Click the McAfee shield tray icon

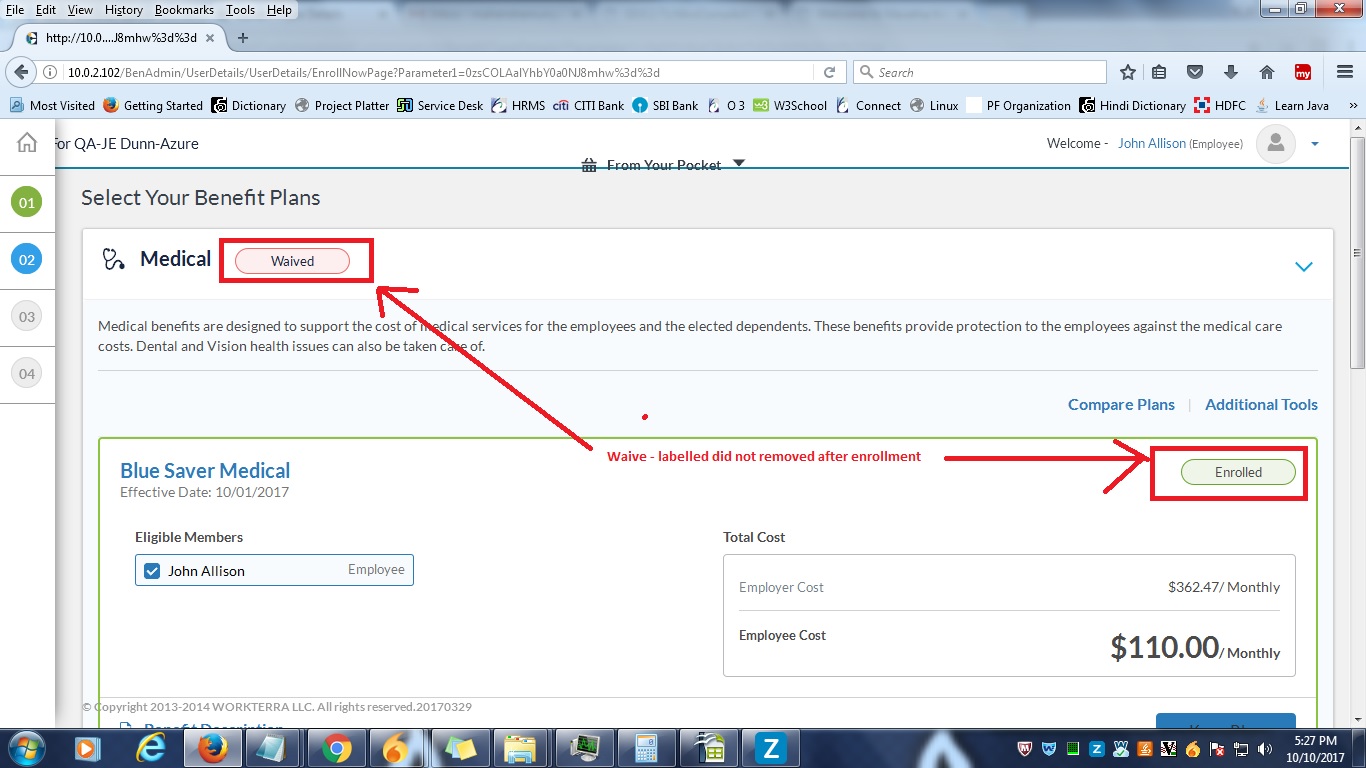(1024, 749)
